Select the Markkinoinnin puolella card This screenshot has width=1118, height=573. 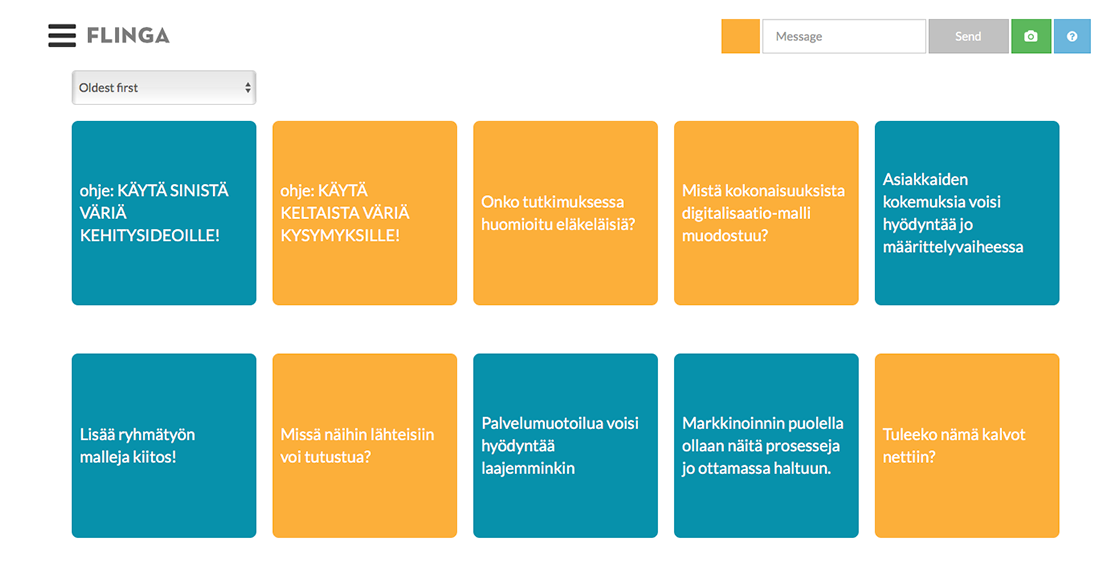766,445
